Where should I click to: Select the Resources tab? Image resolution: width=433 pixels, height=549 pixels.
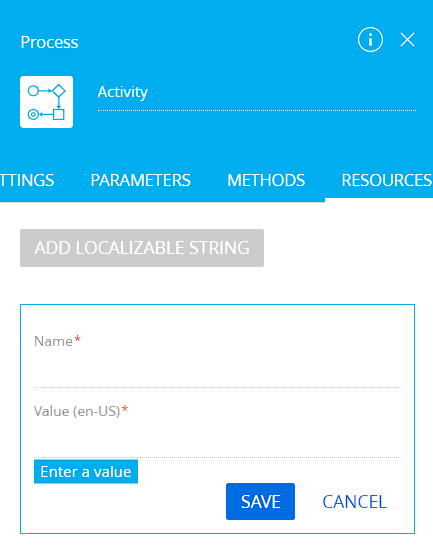point(386,181)
